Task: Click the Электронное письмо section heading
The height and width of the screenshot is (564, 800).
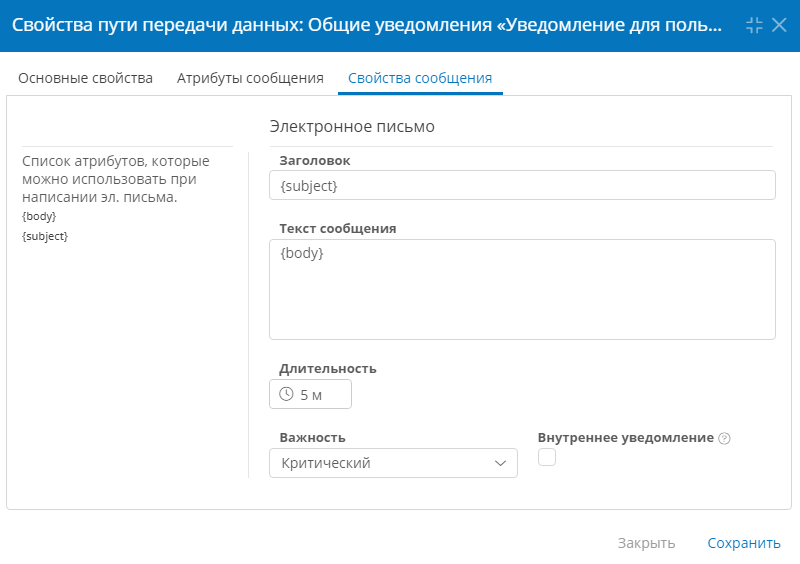Action: pyautogui.click(x=352, y=127)
